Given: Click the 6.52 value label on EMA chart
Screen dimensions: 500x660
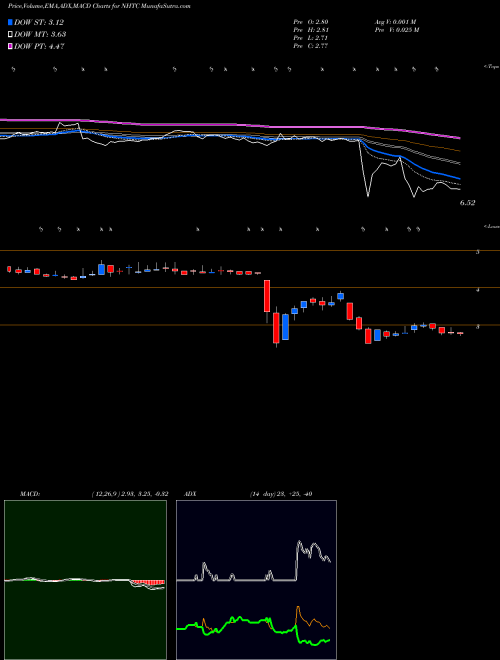Looking at the screenshot, I should [467, 203].
